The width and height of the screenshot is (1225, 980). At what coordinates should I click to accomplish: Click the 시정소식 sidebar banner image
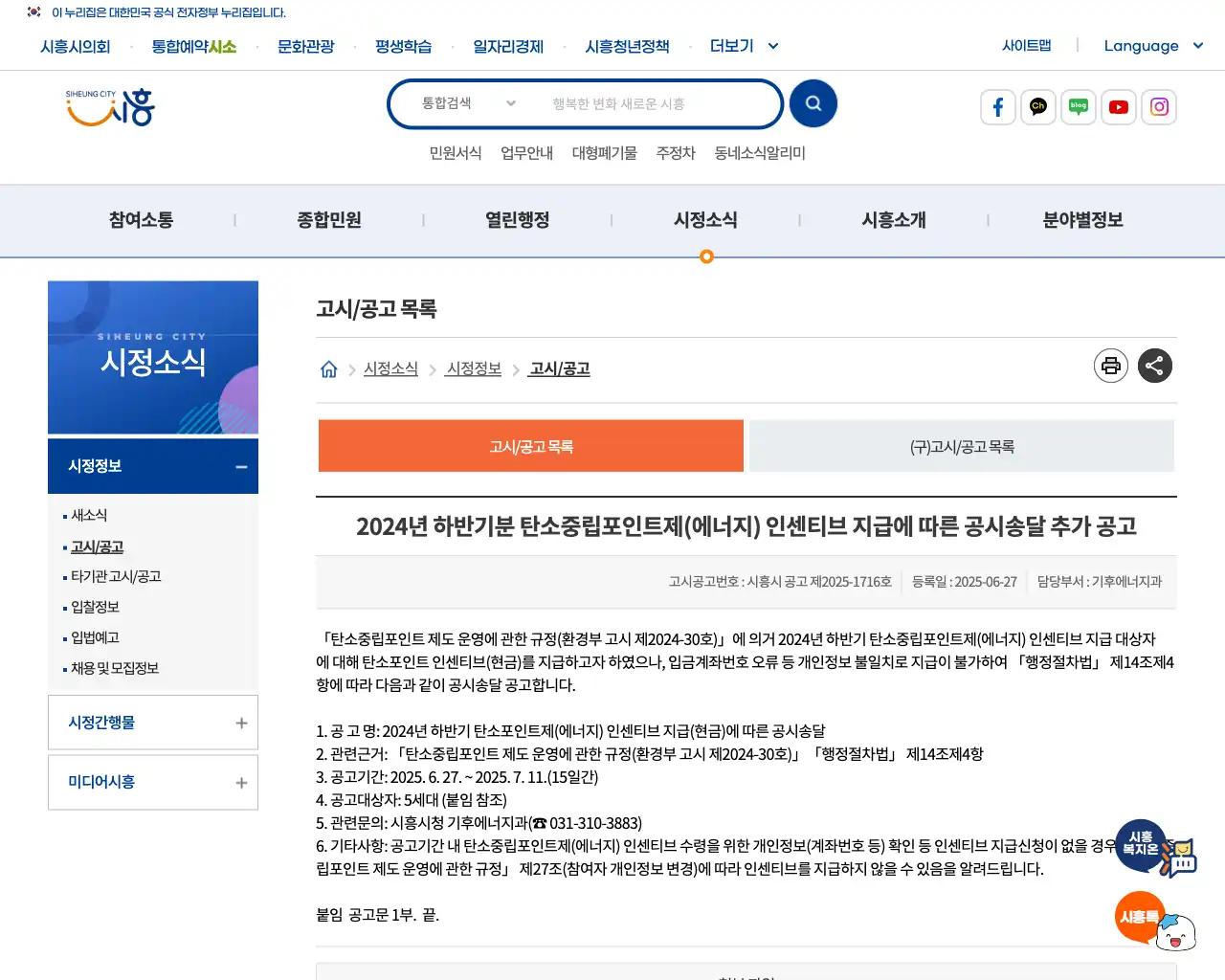coord(153,358)
